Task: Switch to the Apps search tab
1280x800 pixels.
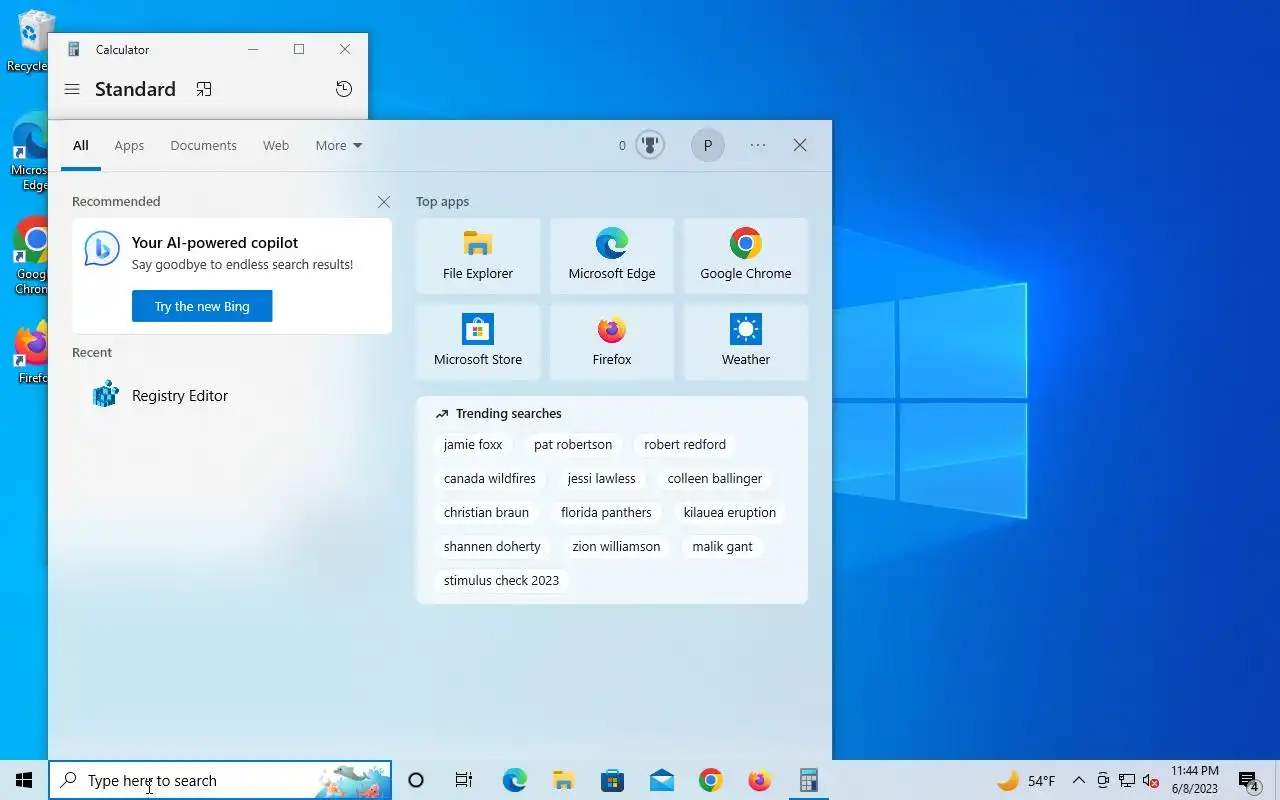Action: tap(129, 145)
